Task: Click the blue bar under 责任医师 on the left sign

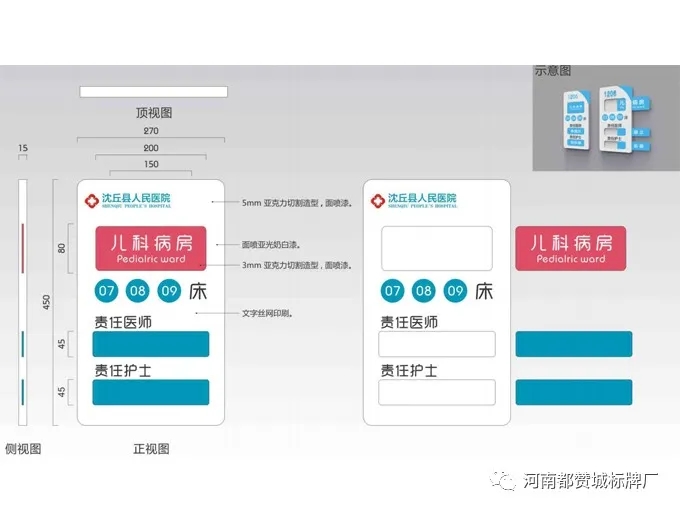Action: pyautogui.click(x=151, y=344)
